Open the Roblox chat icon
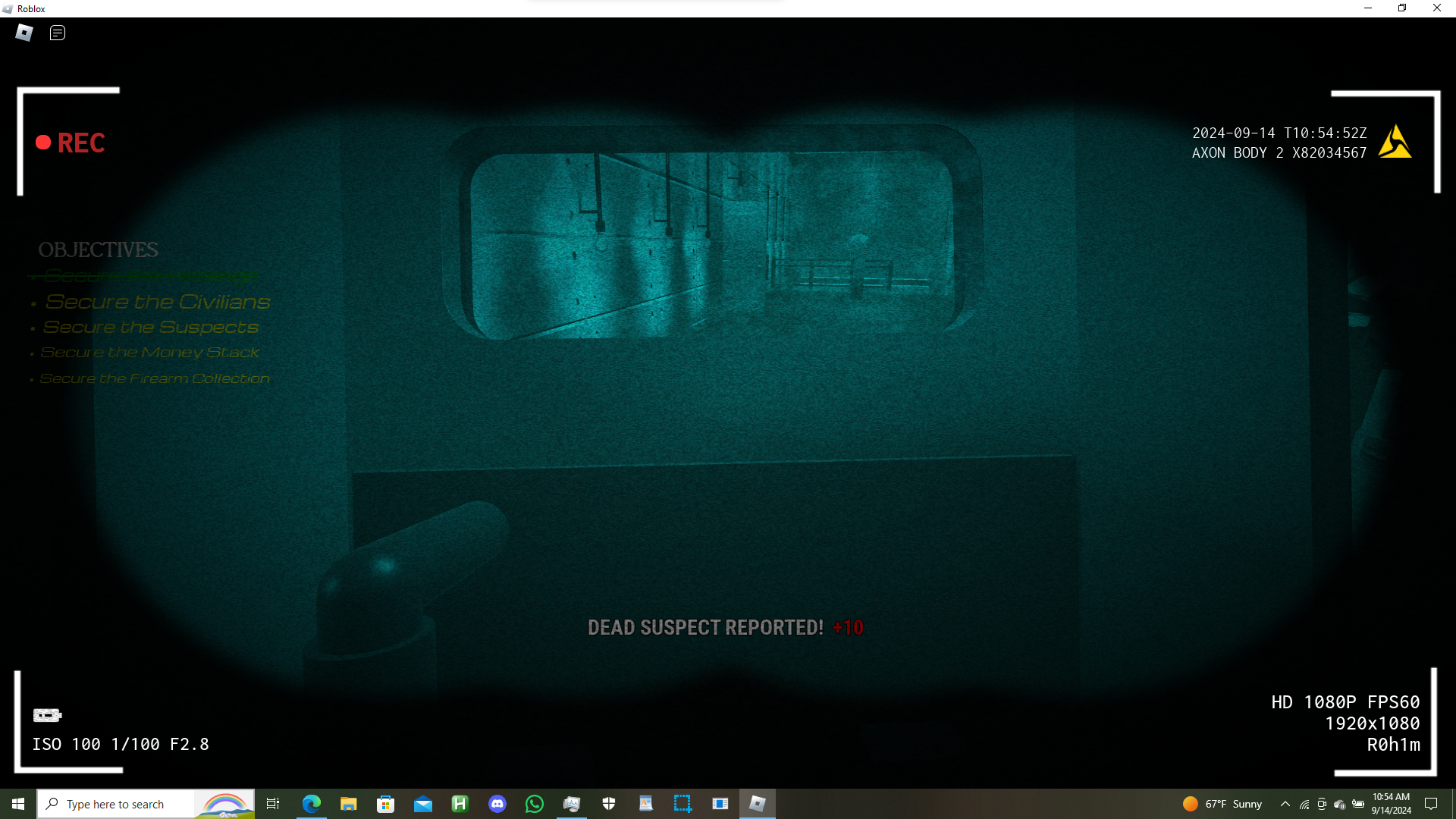1456x819 pixels. pyautogui.click(x=58, y=33)
